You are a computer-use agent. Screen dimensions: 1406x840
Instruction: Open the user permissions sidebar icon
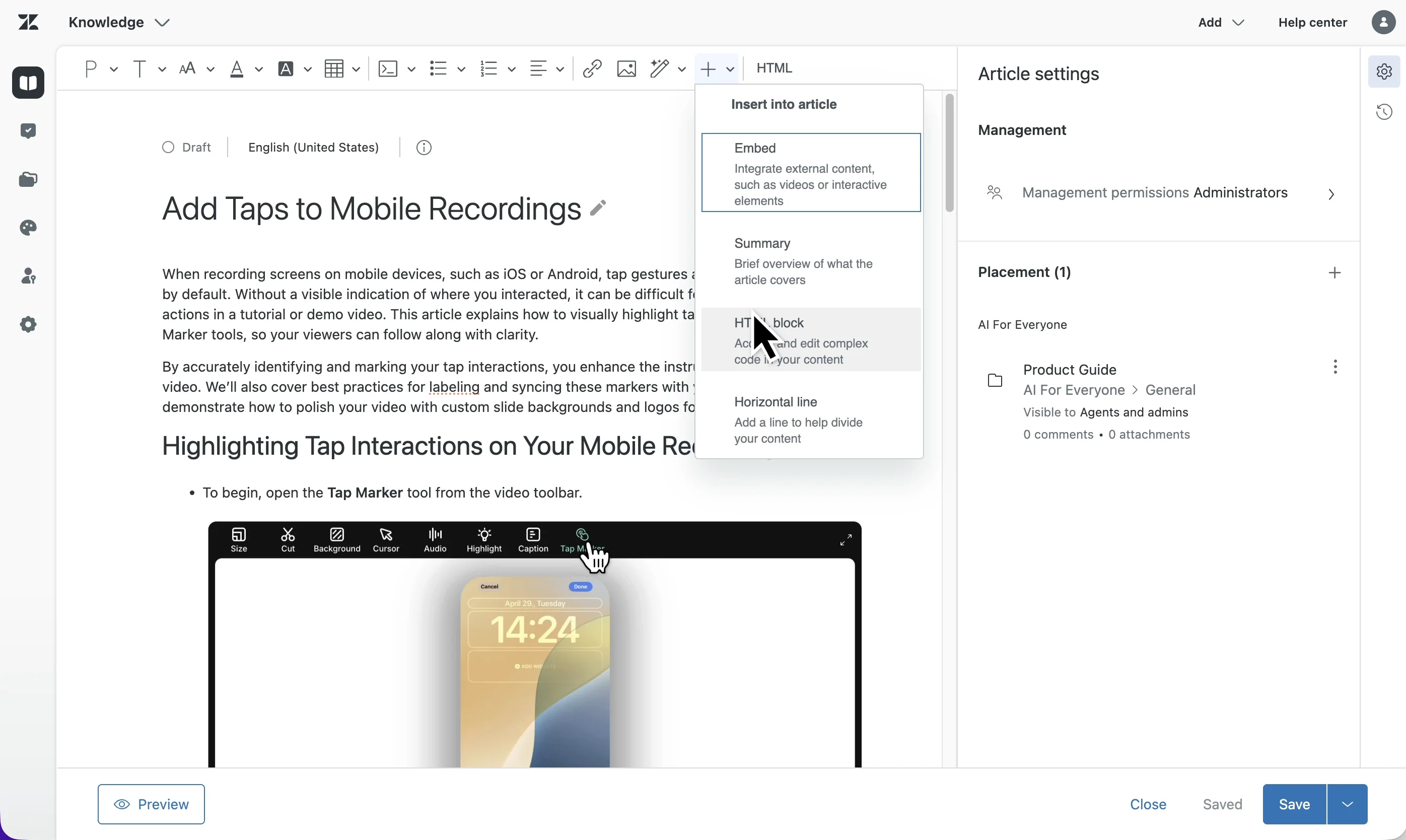(28, 276)
